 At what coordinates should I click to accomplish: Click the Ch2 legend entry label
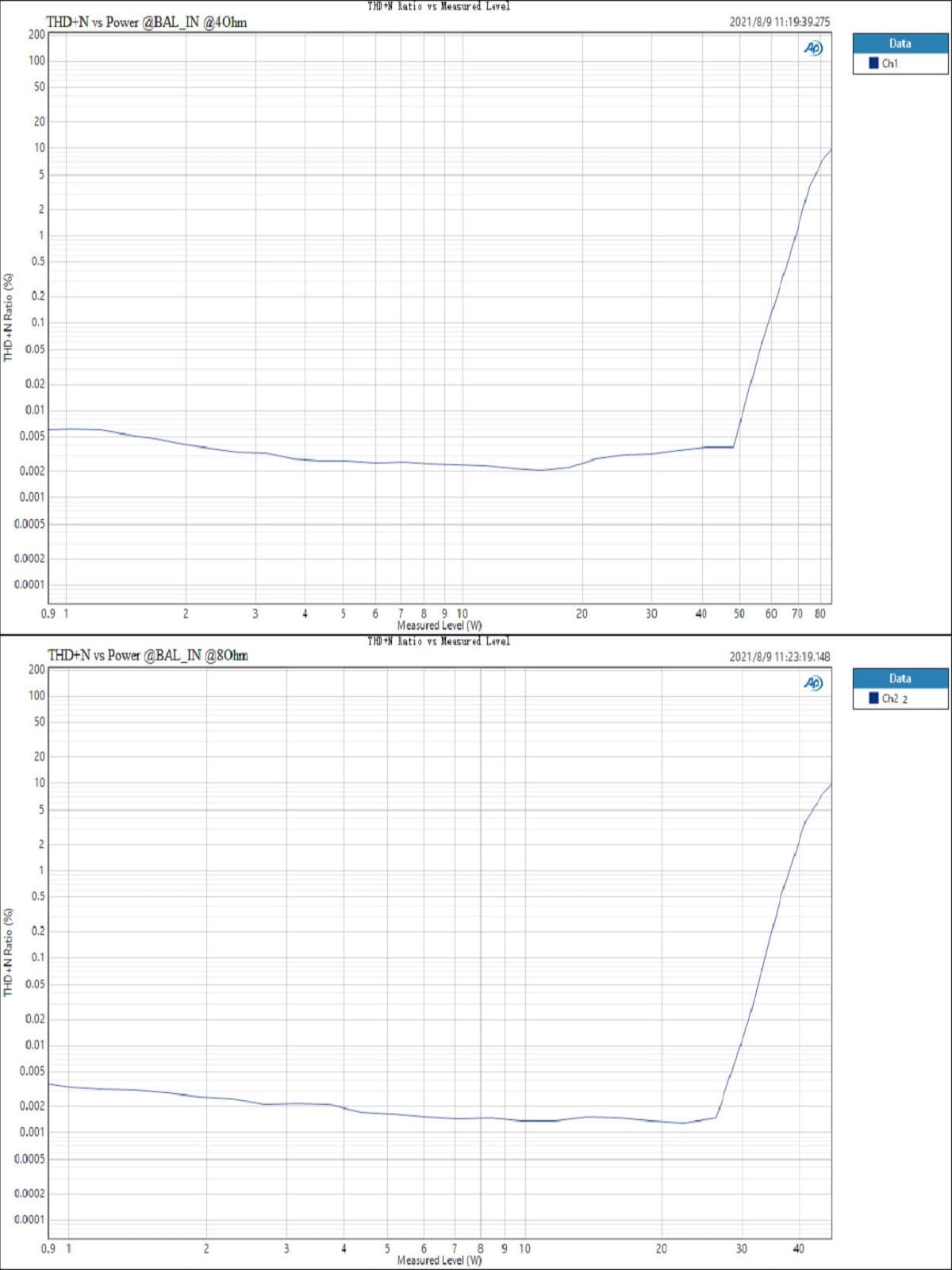pos(895,698)
